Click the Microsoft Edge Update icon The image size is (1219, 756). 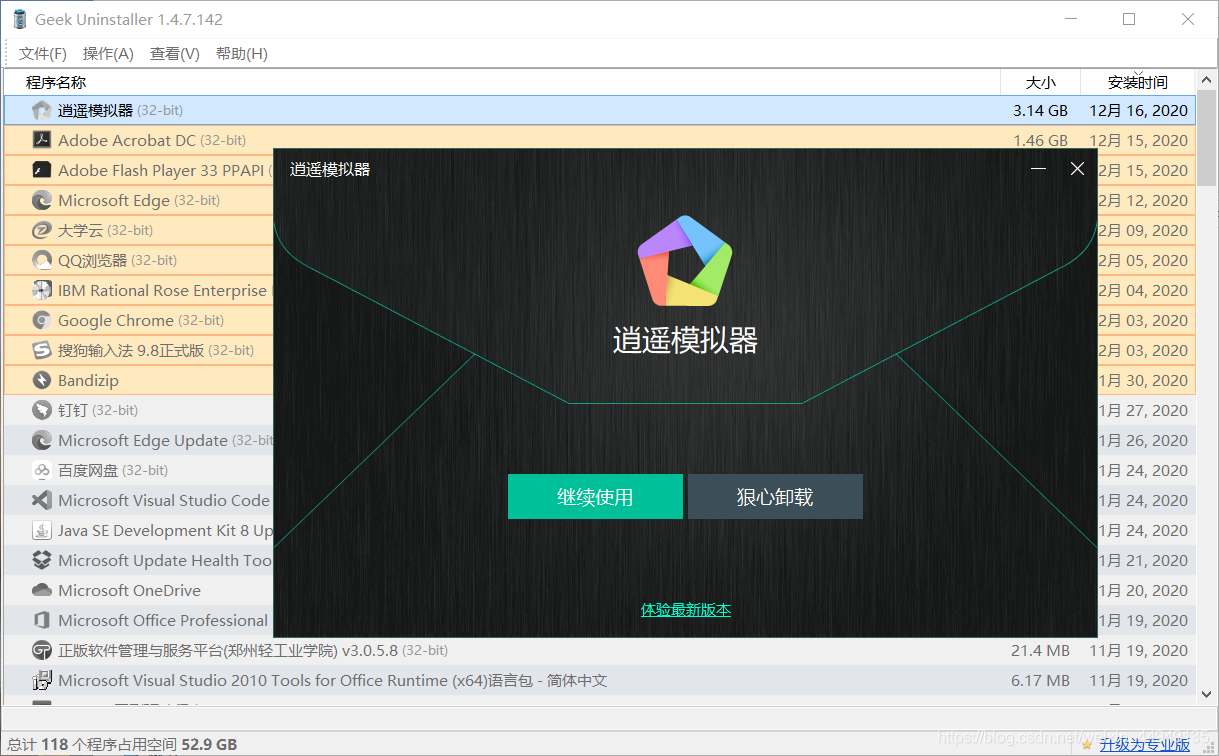(x=41, y=440)
